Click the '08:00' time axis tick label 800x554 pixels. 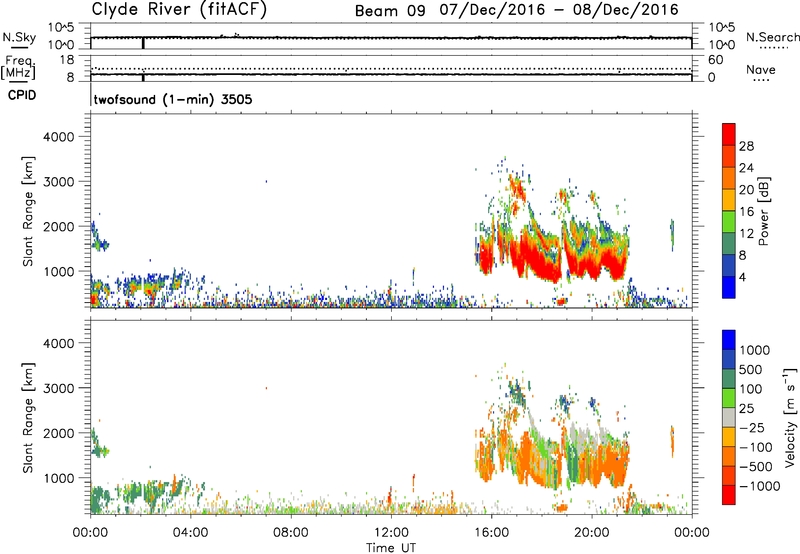pos(291,533)
